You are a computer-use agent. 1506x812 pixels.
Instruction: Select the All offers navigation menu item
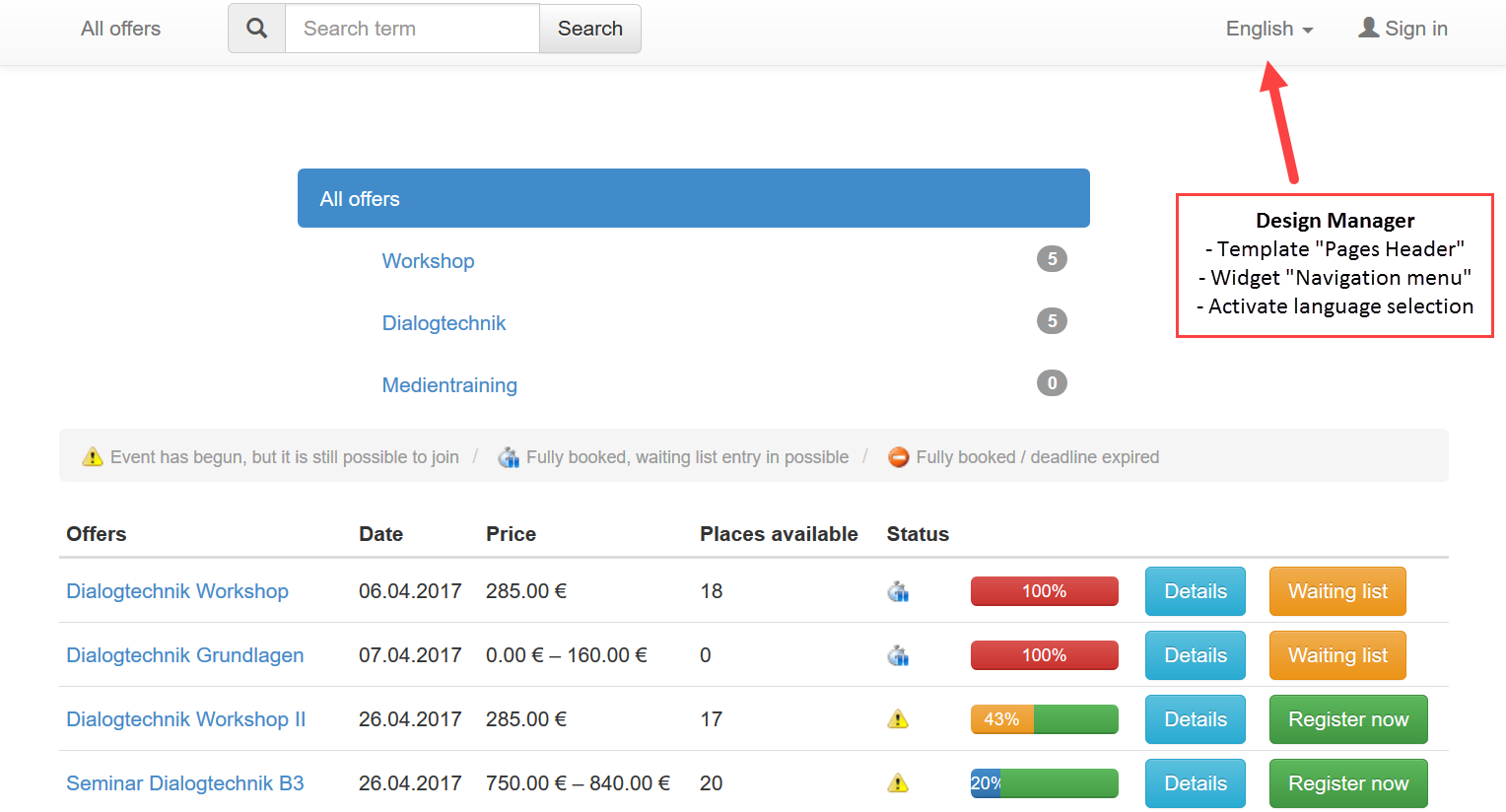coord(120,29)
